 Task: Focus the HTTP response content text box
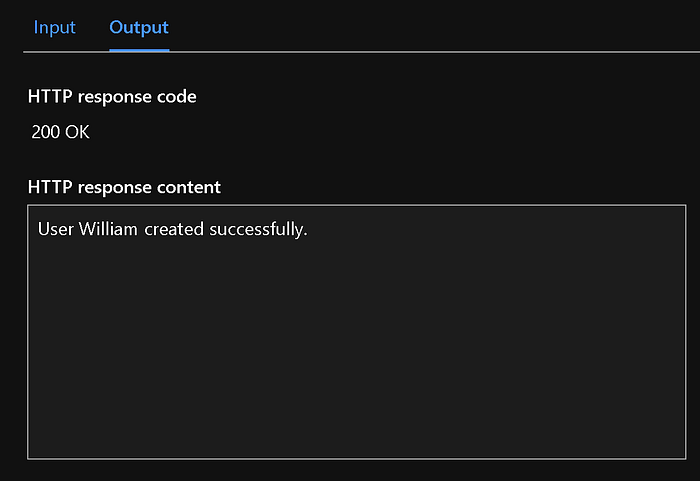click(x=357, y=332)
